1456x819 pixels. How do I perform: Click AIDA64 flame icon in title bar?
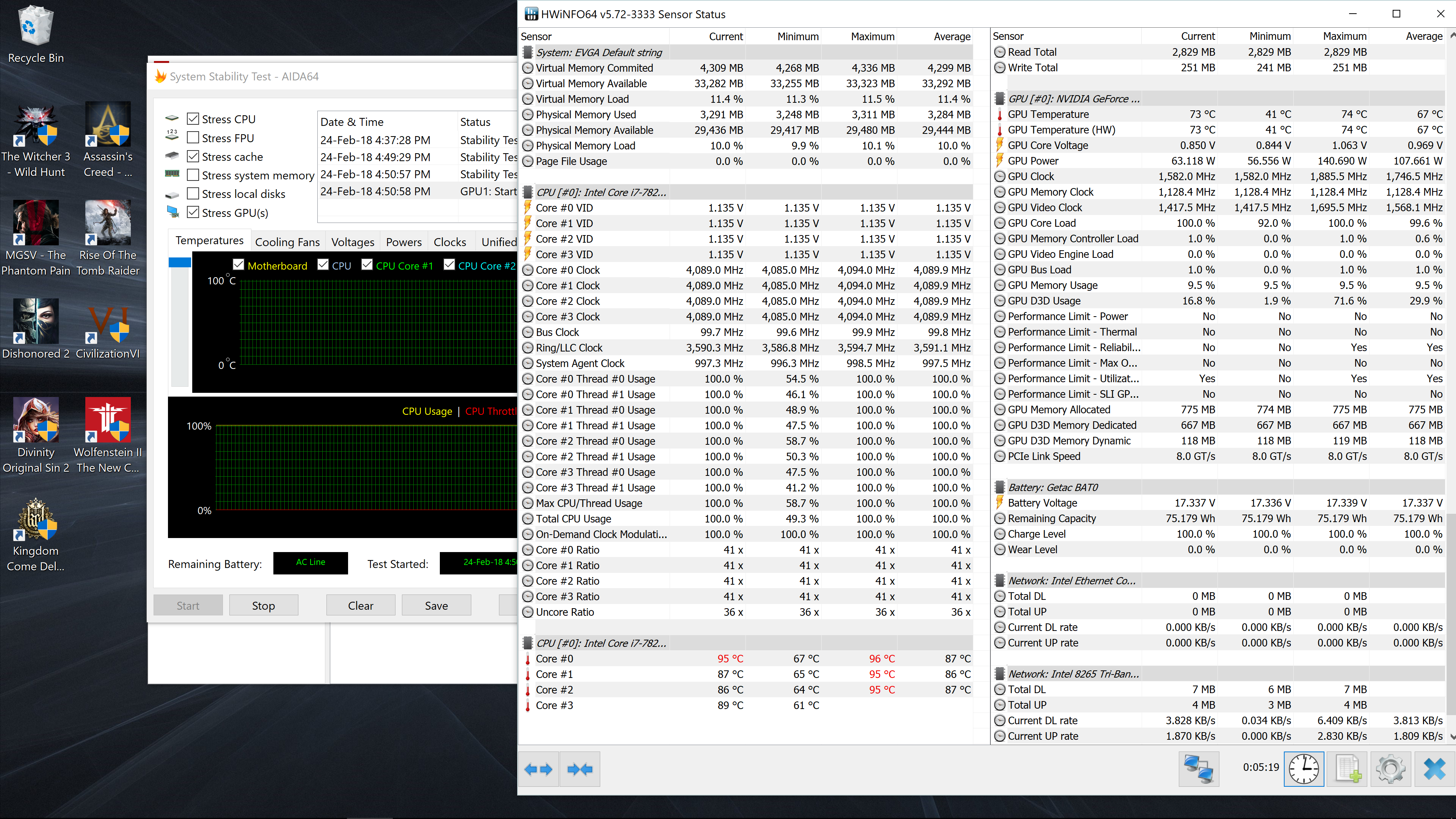point(160,76)
